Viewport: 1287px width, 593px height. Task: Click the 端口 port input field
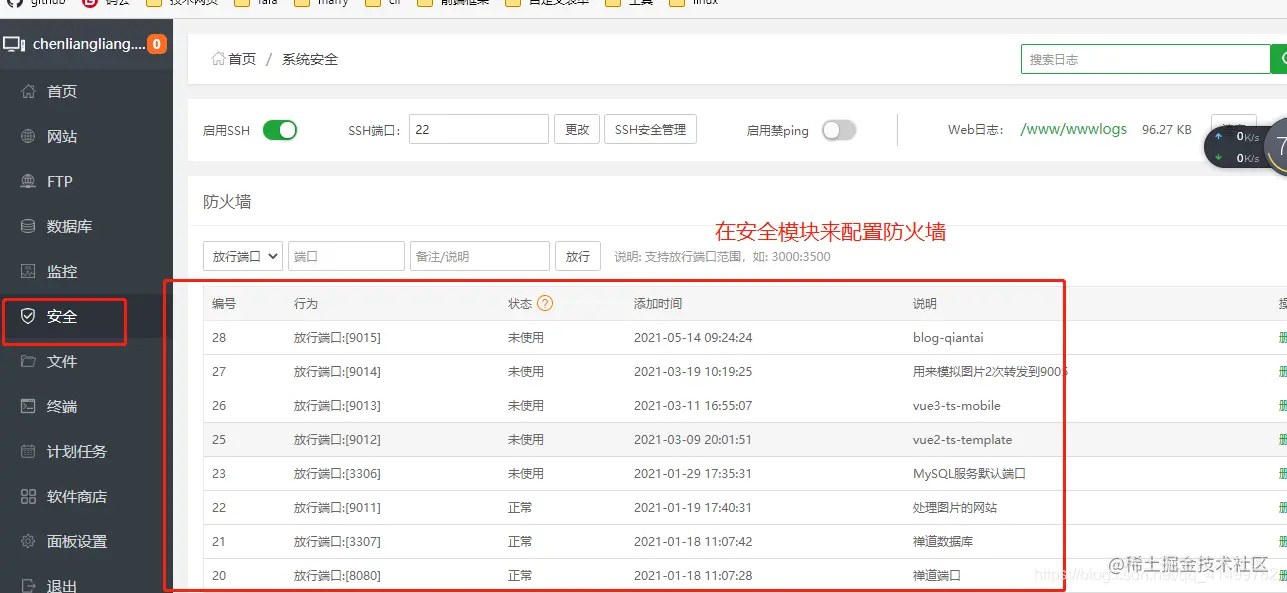tap(346, 256)
